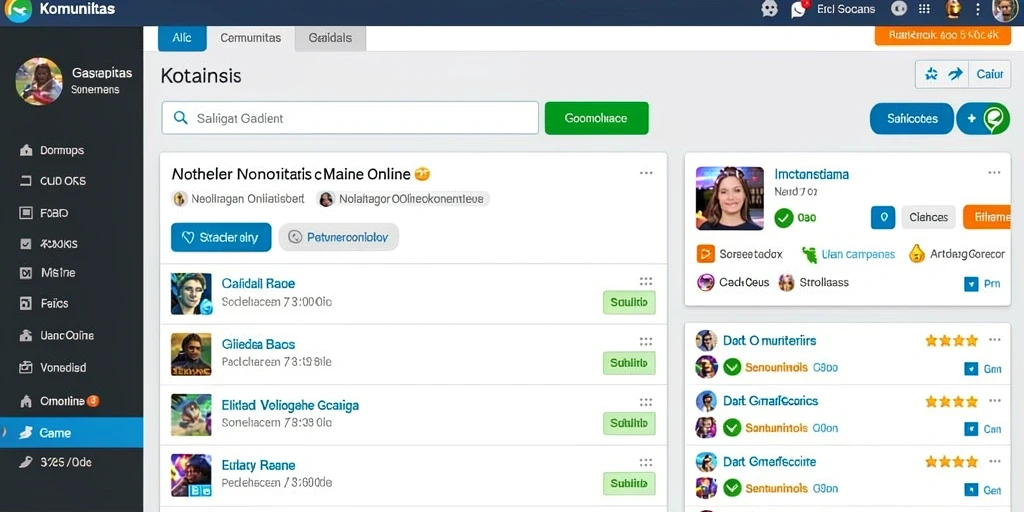
Task: Open three-dot menu on Notheler Online card
Action: pyautogui.click(x=646, y=173)
